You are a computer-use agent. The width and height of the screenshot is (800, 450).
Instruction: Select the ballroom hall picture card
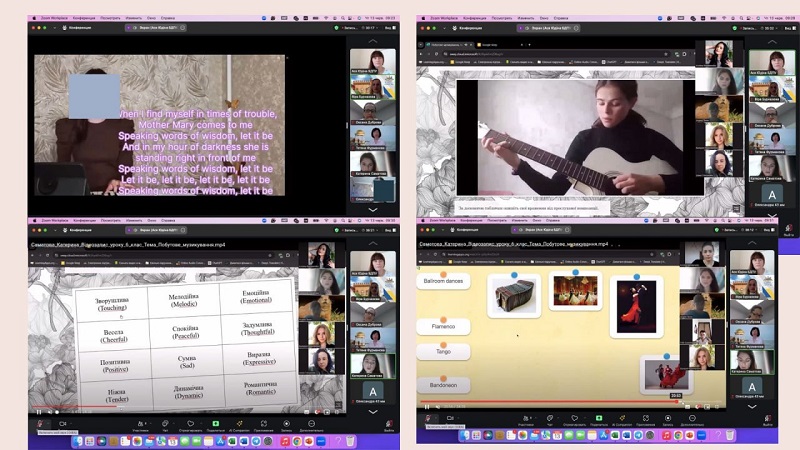pos(575,291)
